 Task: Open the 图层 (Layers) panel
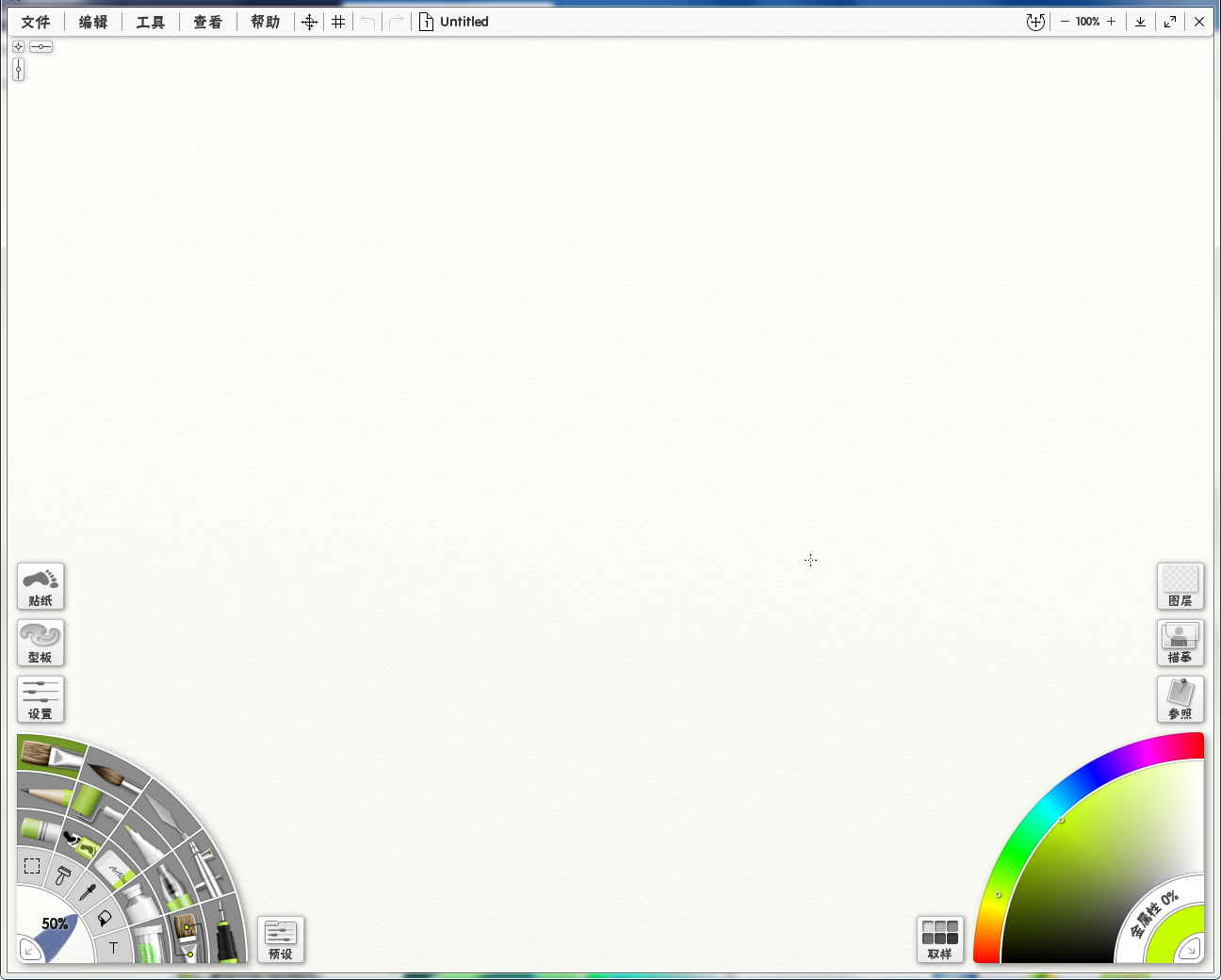point(1180,586)
